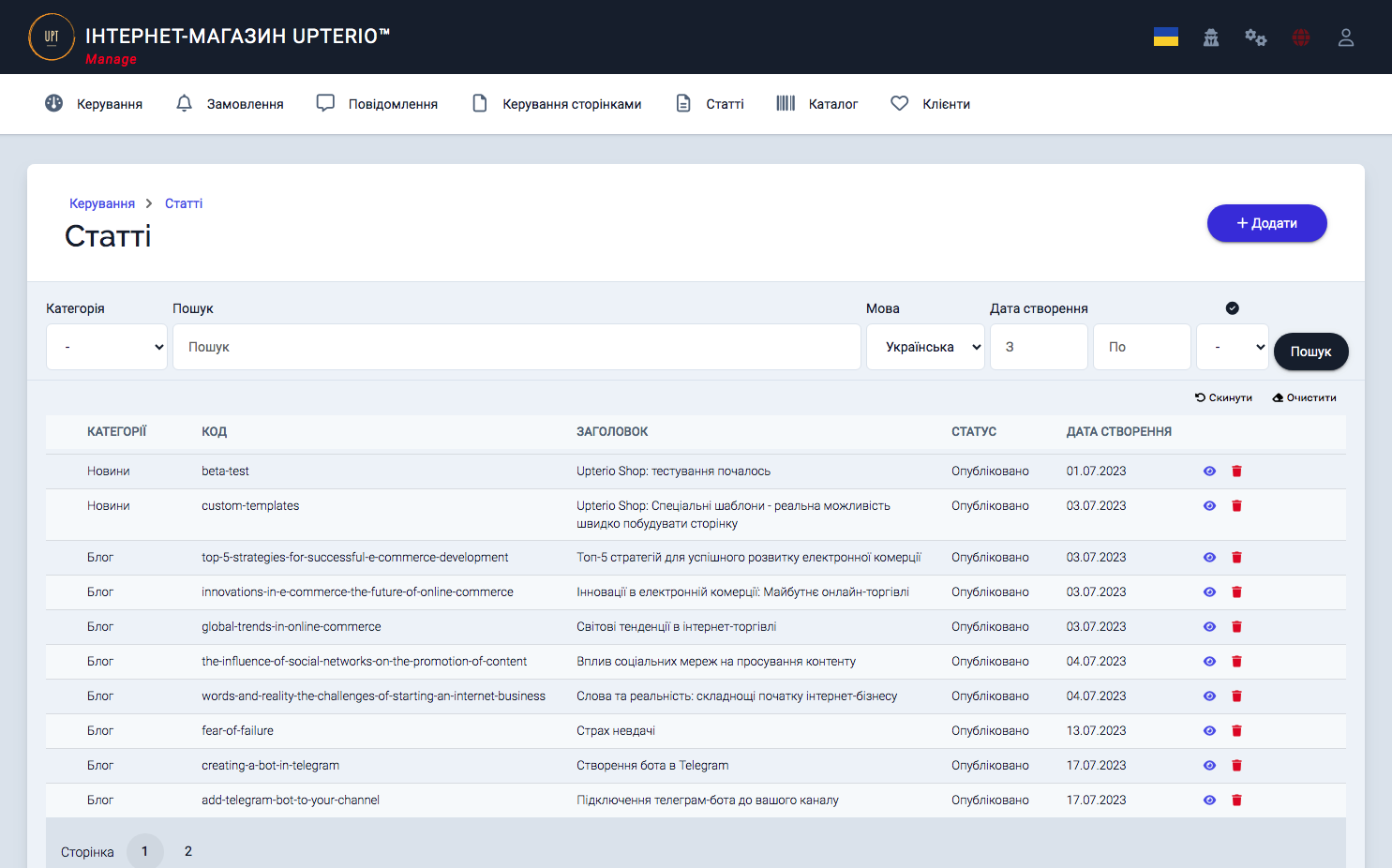Screen dimensions: 1392x868
Task: Delete the global-trends-in-online-commerce article
Action: coord(1236,627)
